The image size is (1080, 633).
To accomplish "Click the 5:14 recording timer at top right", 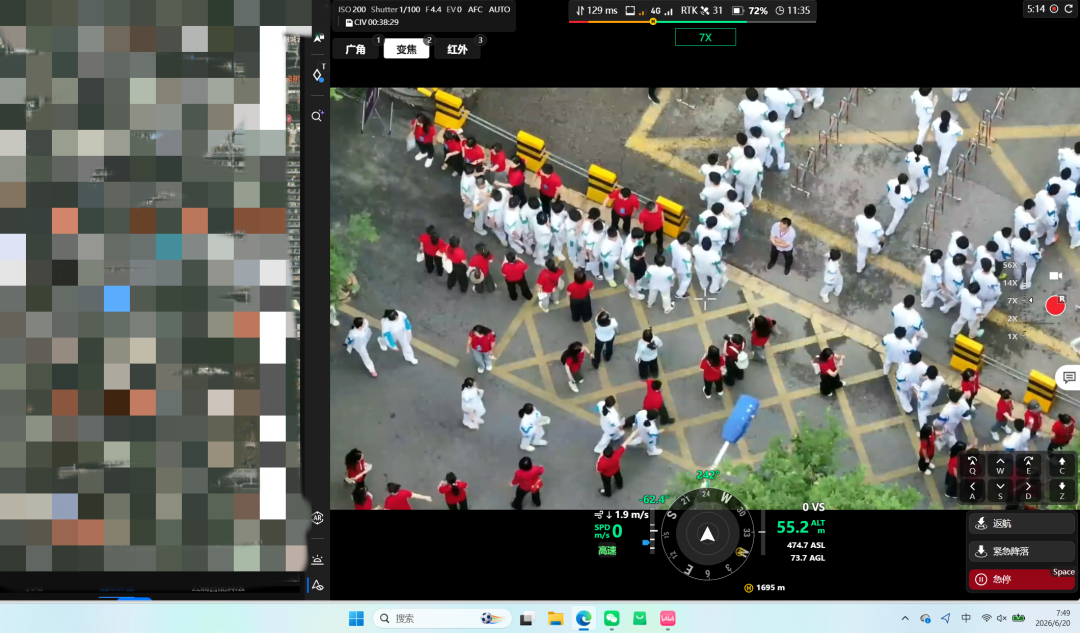I will [x=1036, y=9].
